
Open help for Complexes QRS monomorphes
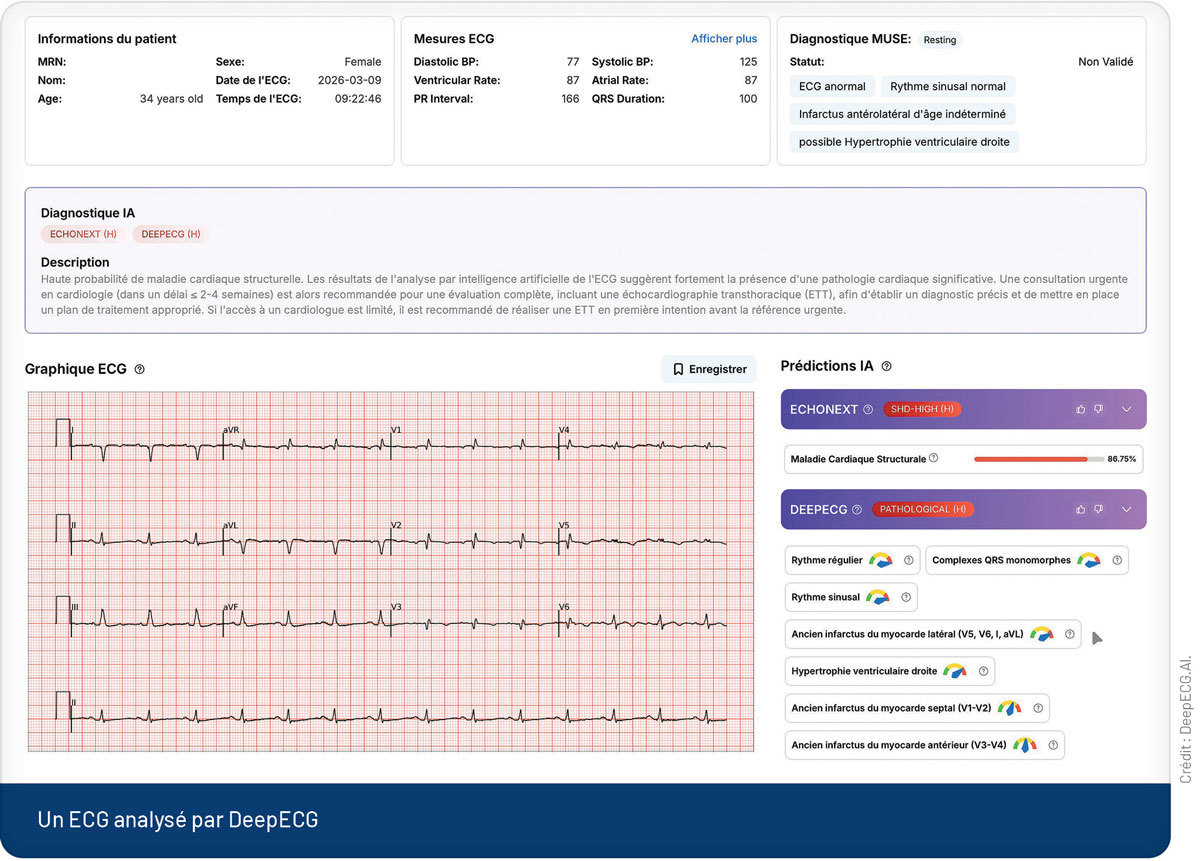pos(1117,560)
